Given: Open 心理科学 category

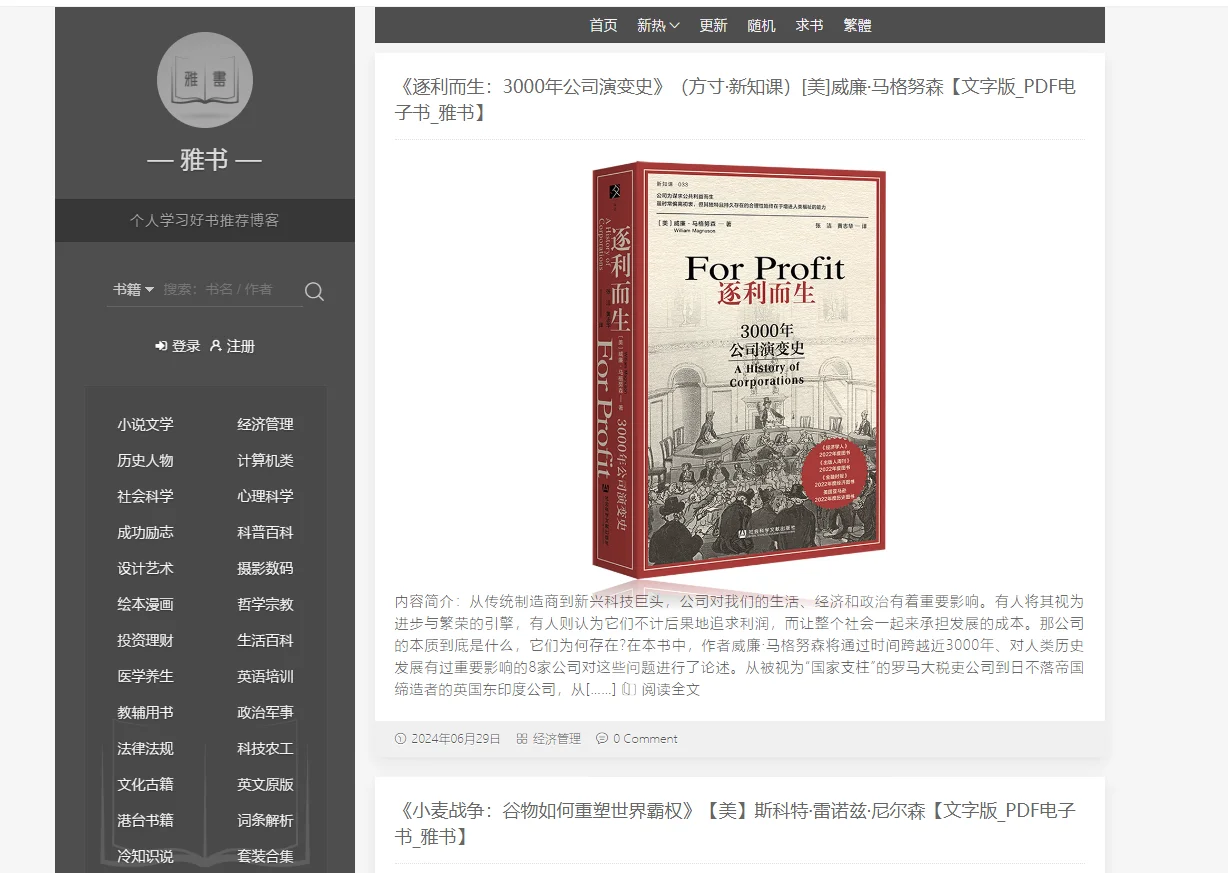Looking at the screenshot, I should pyautogui.click(x=265, y=496).
